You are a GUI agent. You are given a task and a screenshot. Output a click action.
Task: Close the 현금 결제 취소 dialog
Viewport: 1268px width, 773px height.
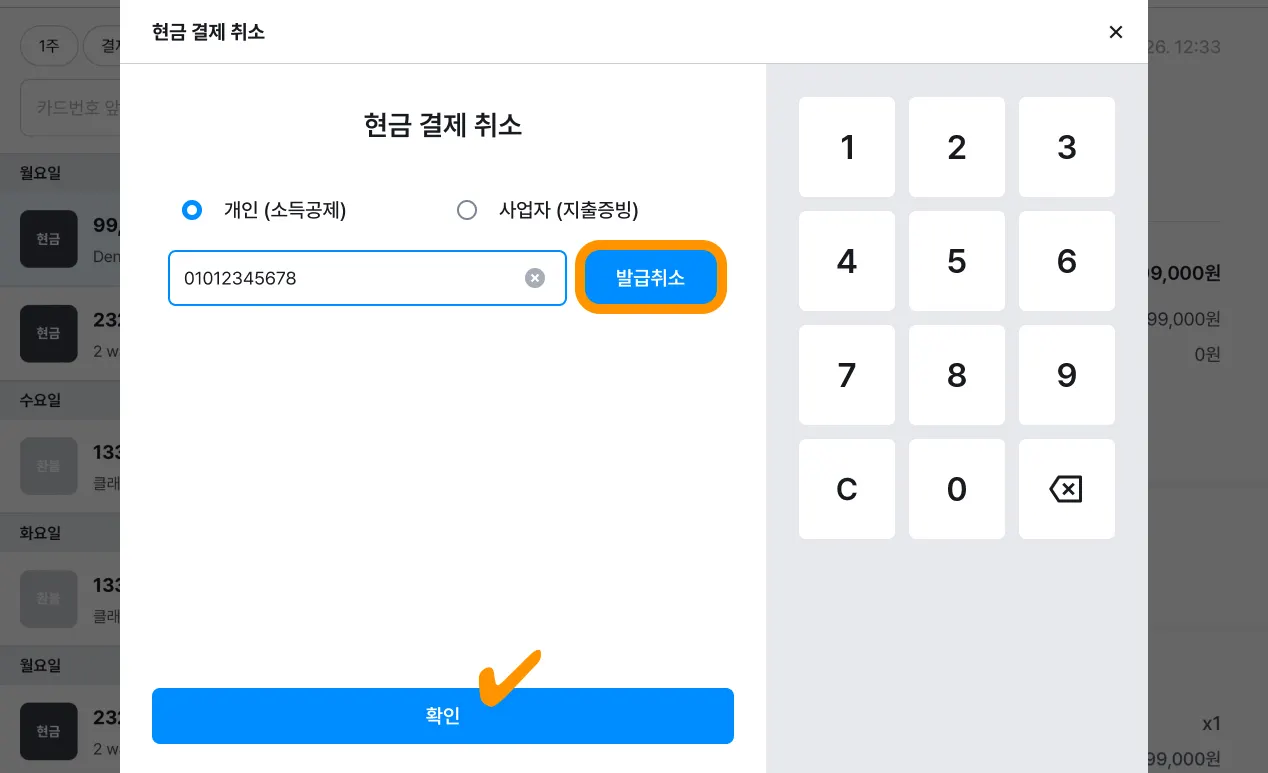click(1116, 32)
